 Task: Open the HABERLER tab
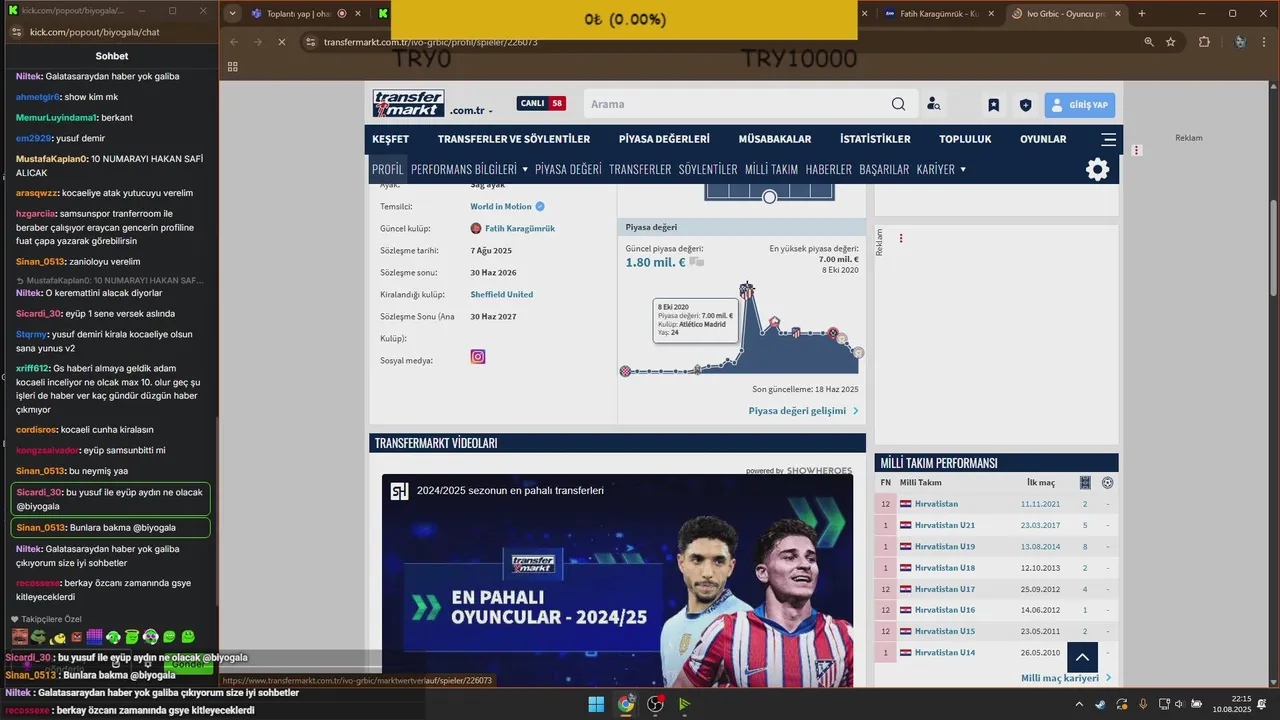coord(829,169)
